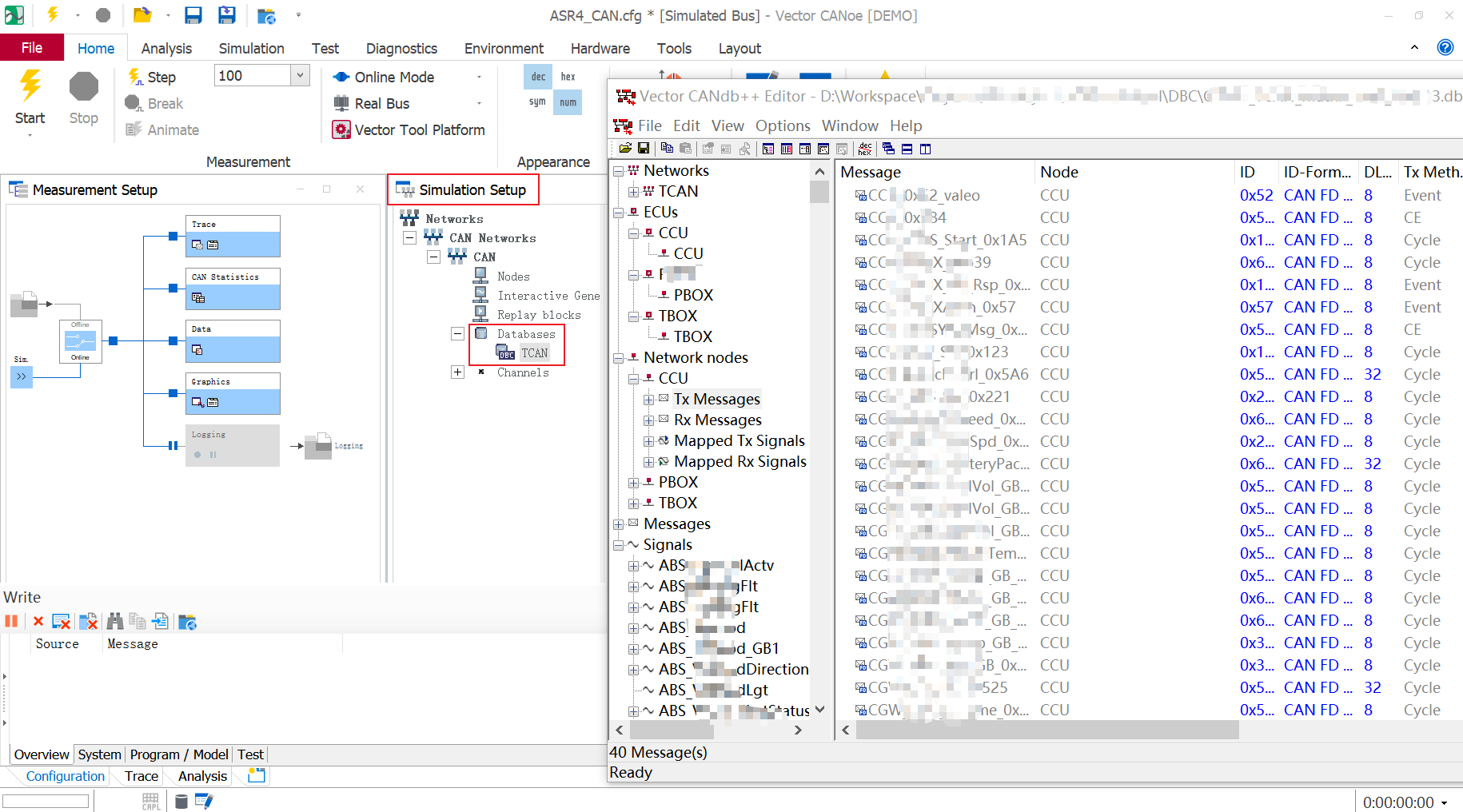
Task: Tile windows vertically in CANdb++ toolbar
Action: pyautogui.click(x=925, y=149)
